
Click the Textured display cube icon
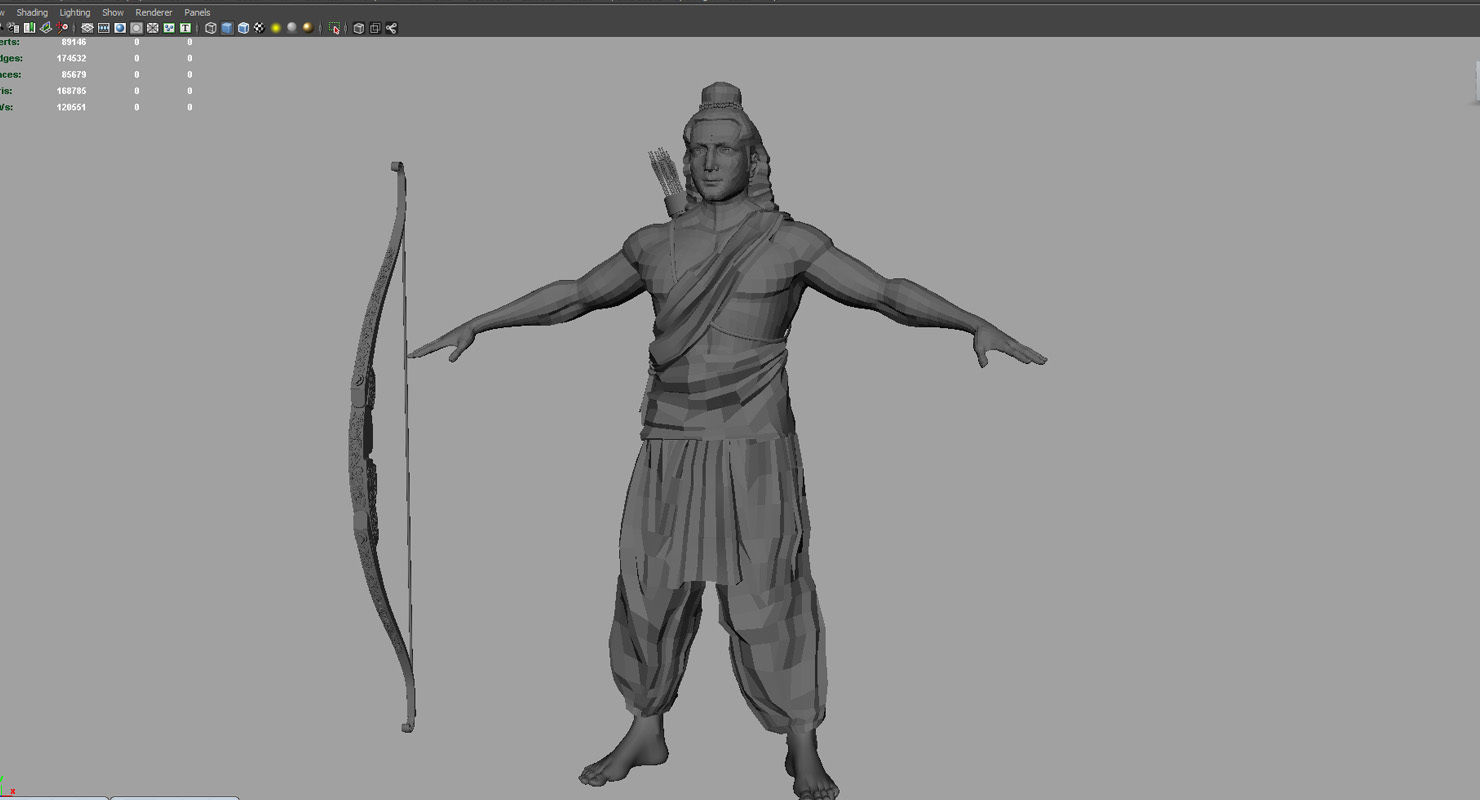coord(241,28)
